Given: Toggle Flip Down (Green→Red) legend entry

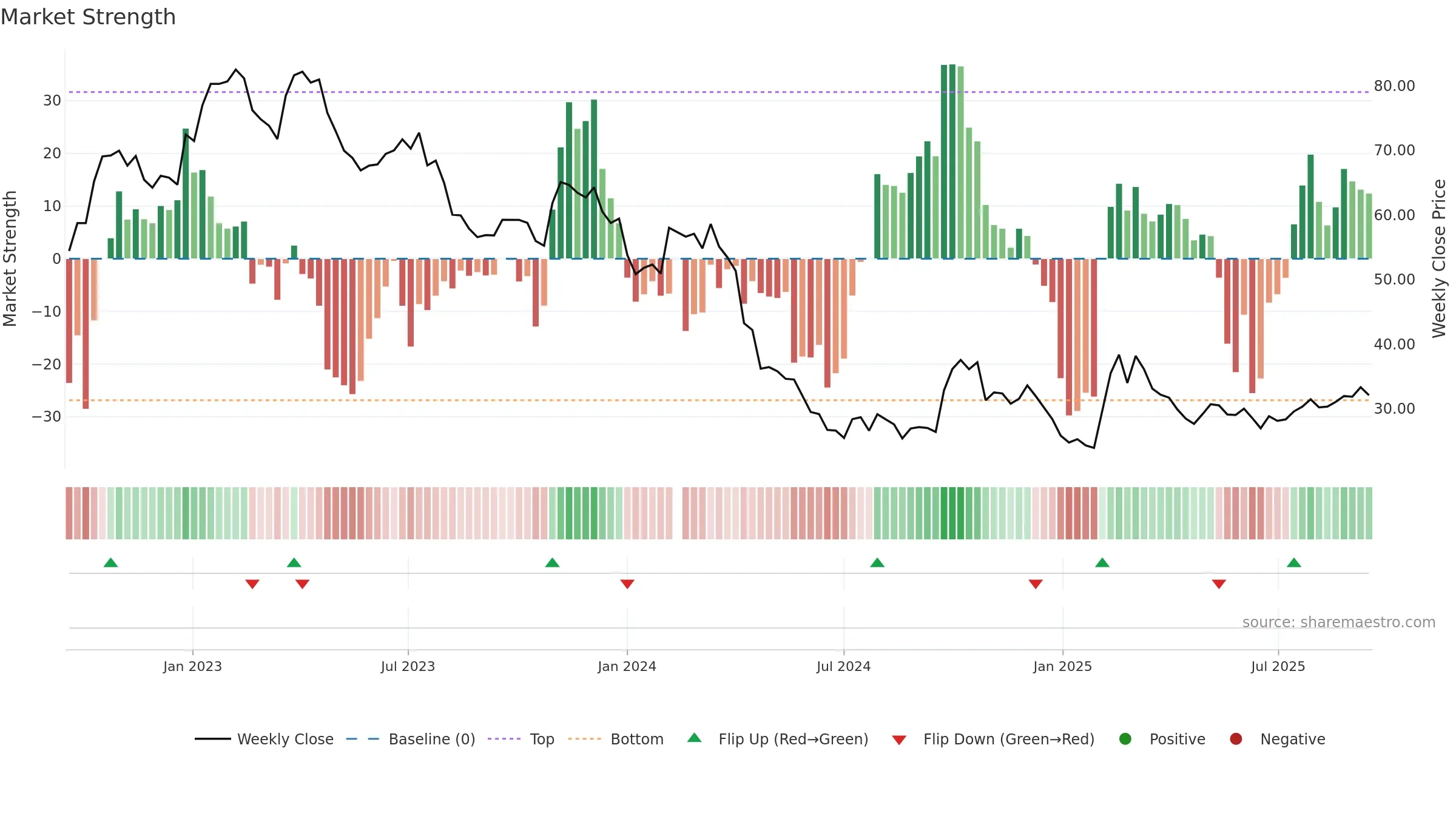Looking at the screenshot, I should [x=993, y=739].
